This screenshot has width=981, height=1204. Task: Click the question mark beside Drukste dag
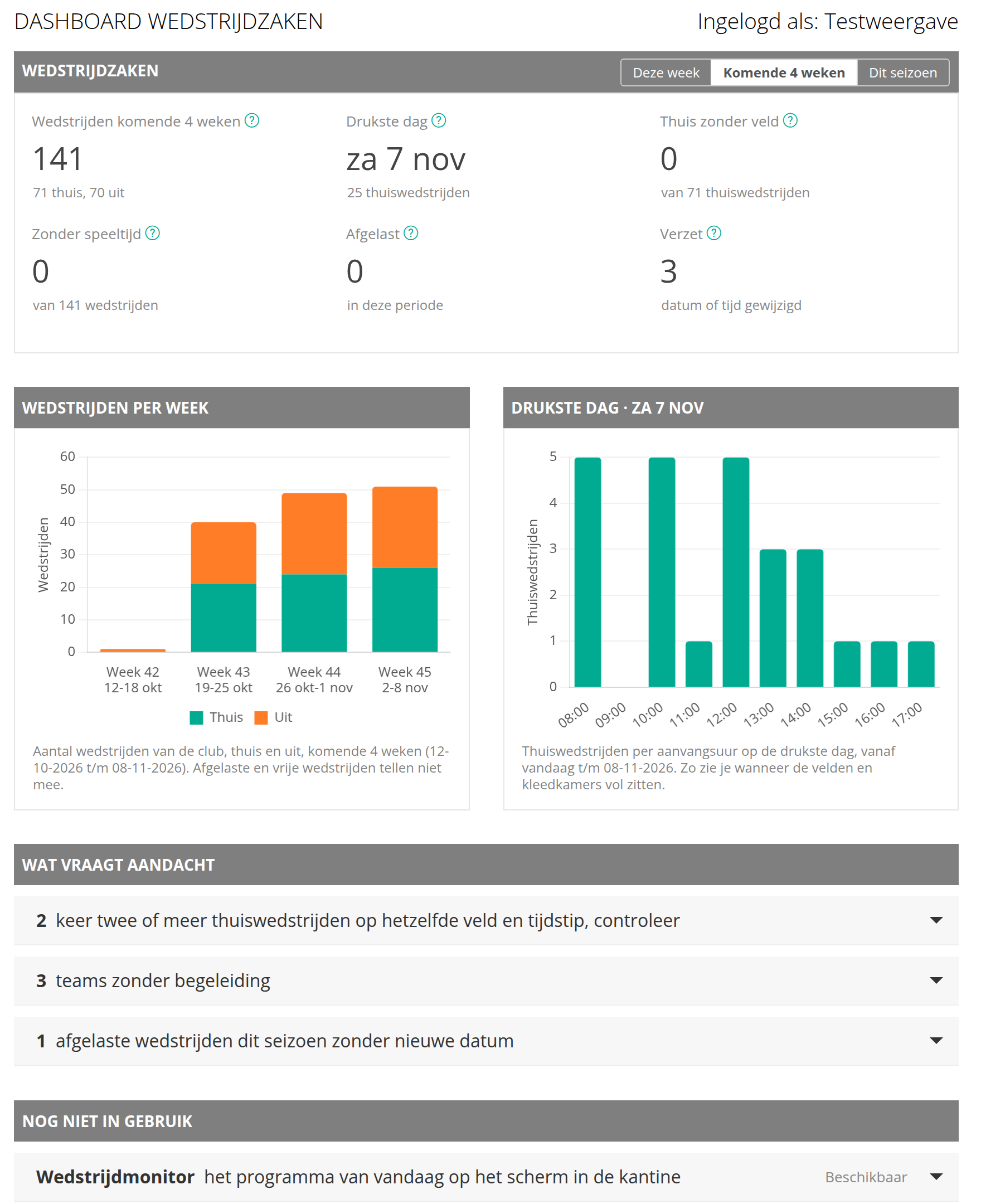(439, 121)
